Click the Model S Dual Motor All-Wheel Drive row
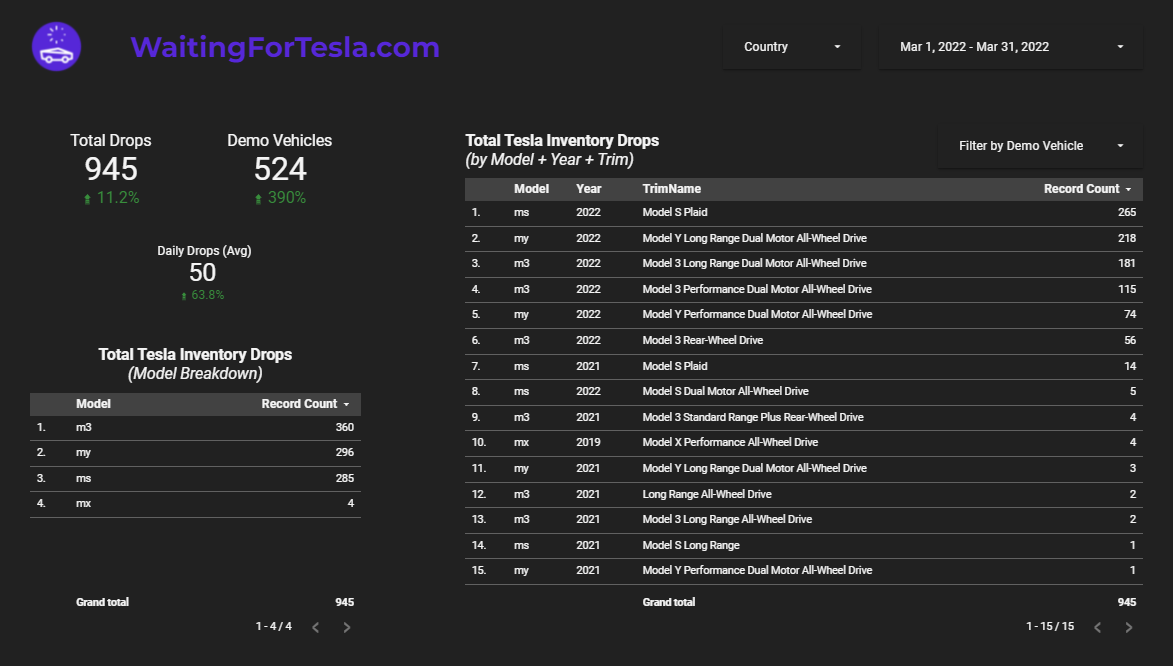 [803, 391]
